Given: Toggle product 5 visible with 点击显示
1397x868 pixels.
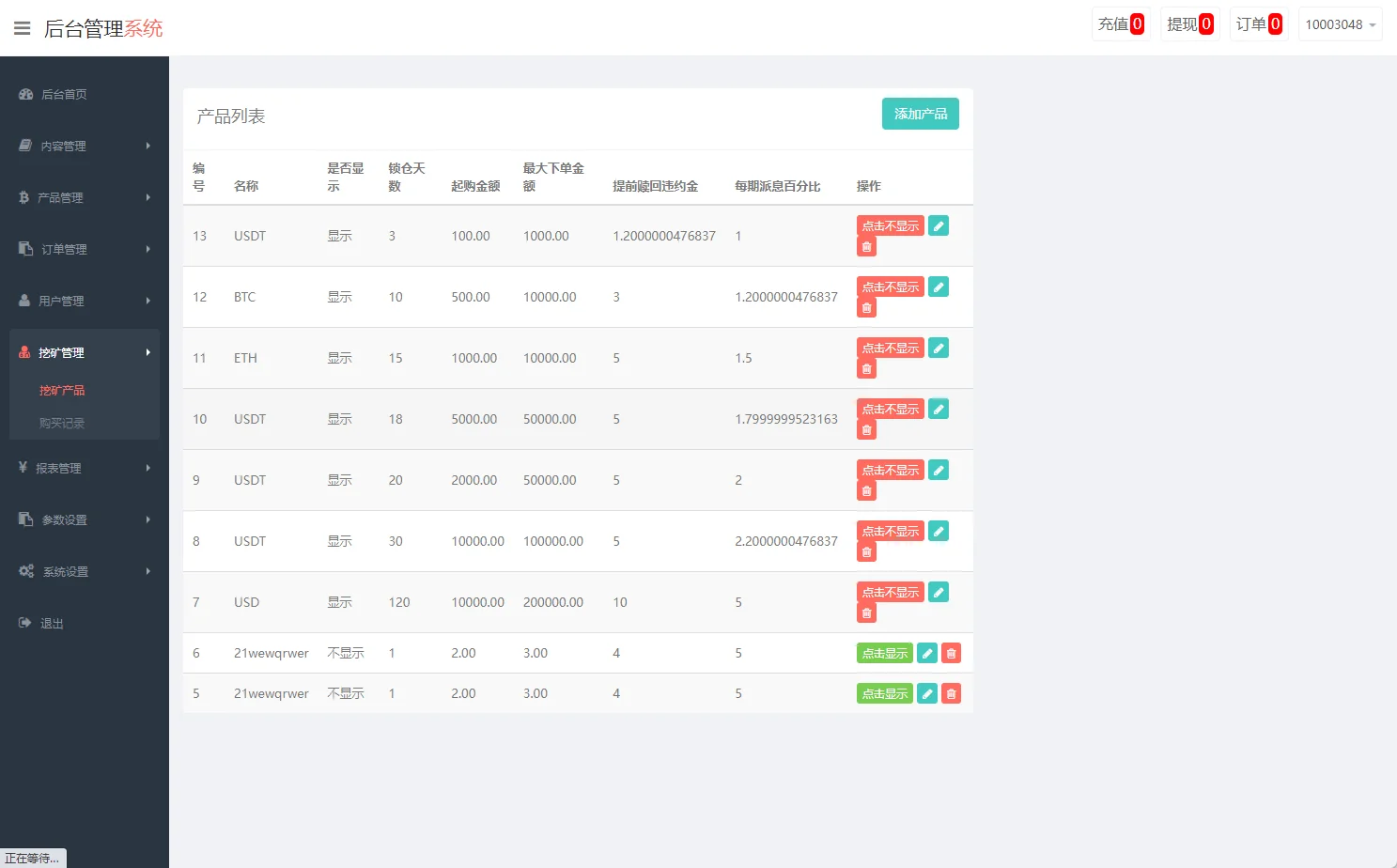Looking at the screenshot, I should click(884, 694).
